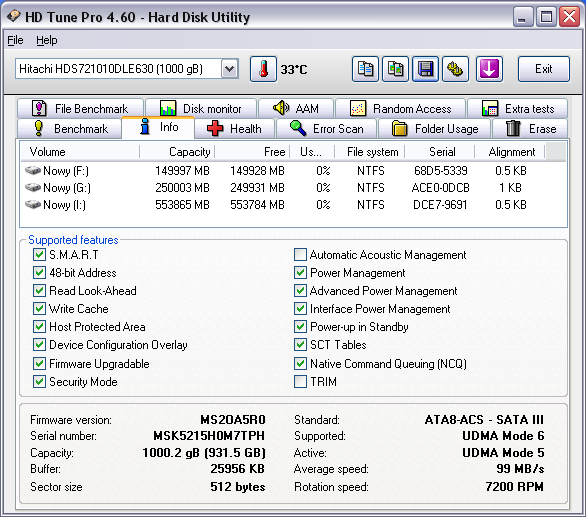The image size is (586, 517).
Task: Click the serial value 68D5-5339
Action: (441, 171)
